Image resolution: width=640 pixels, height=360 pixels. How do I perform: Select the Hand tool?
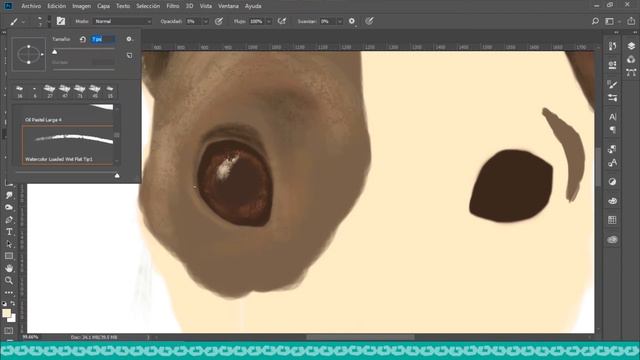[9, 268]
